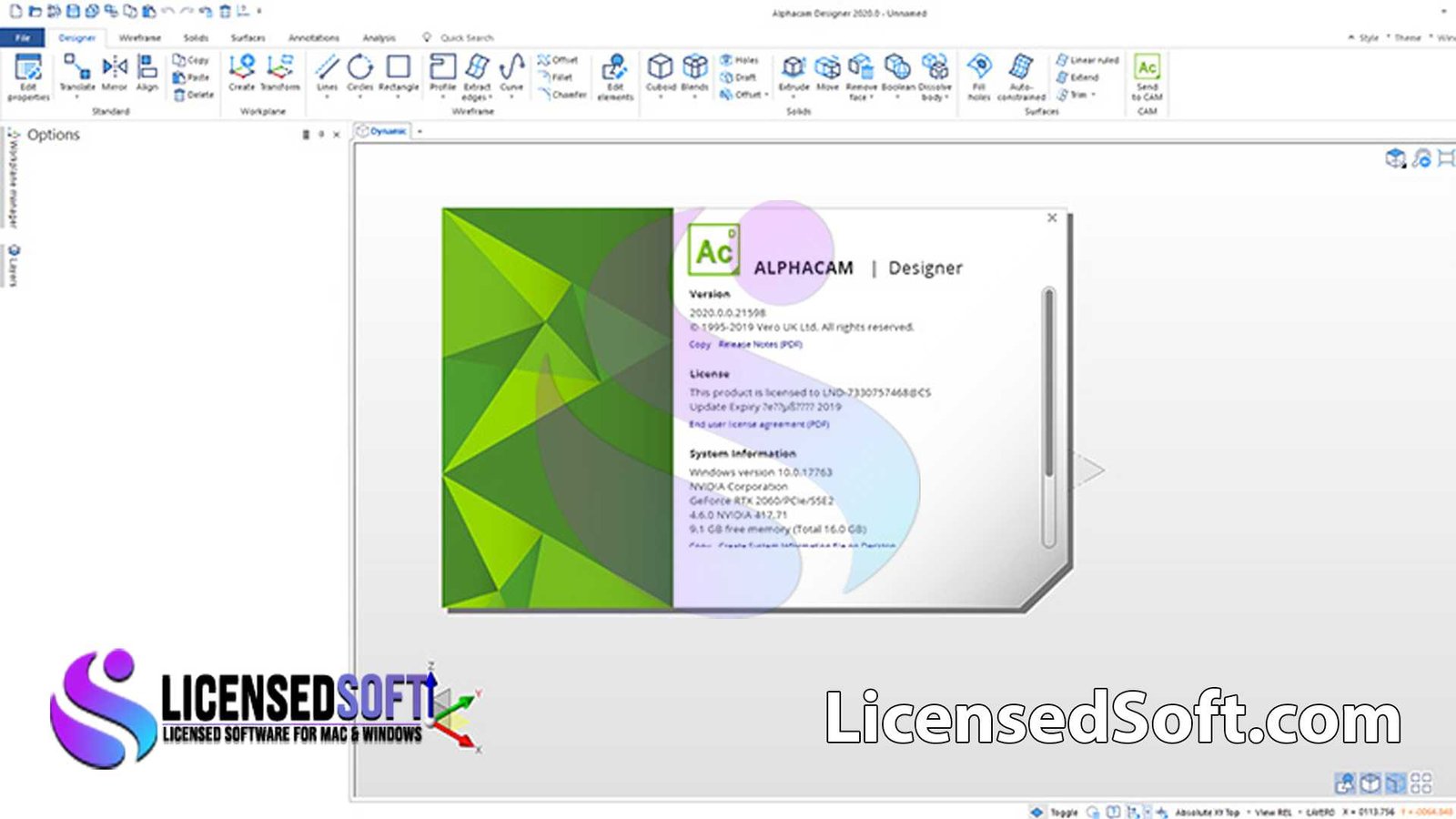The height and width of the screenshot is (819, 1456).
Task: Open the Dynamic tab dropdown arrow
Action: pyautogui.click(x=420, y=131)
